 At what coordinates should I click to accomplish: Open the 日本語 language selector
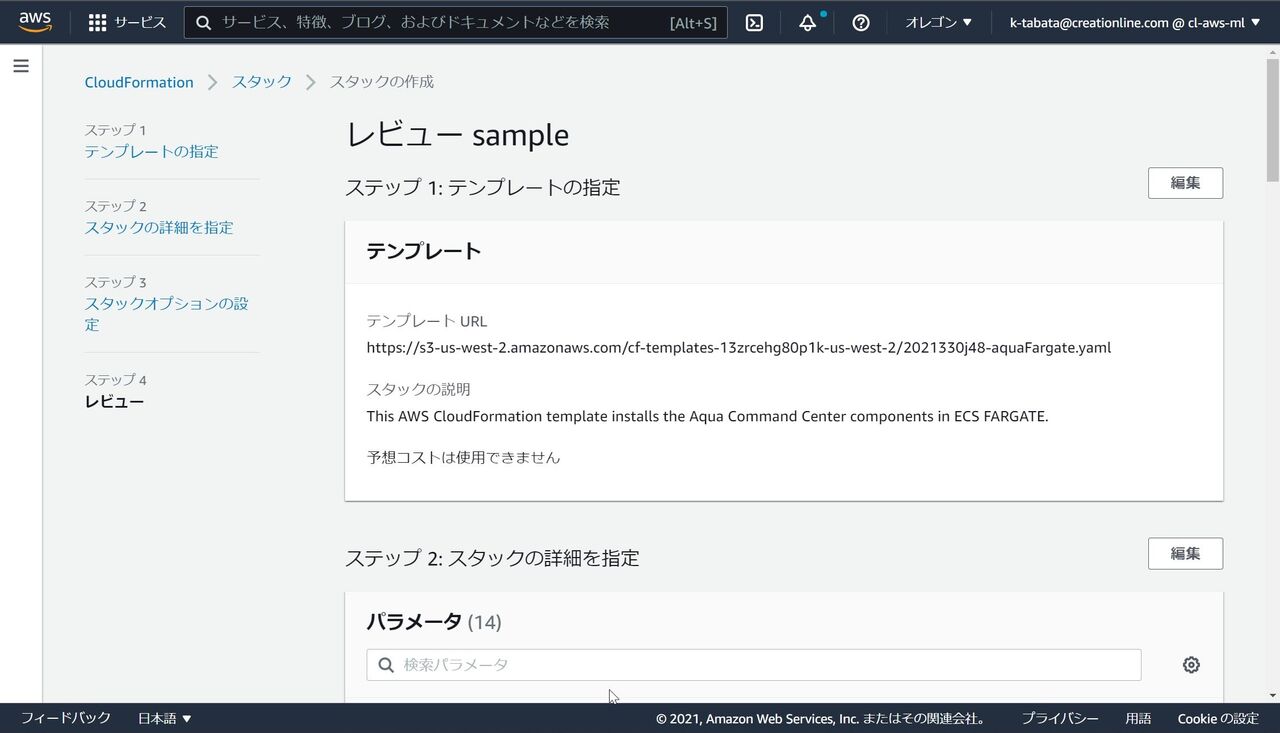point(165,718)
